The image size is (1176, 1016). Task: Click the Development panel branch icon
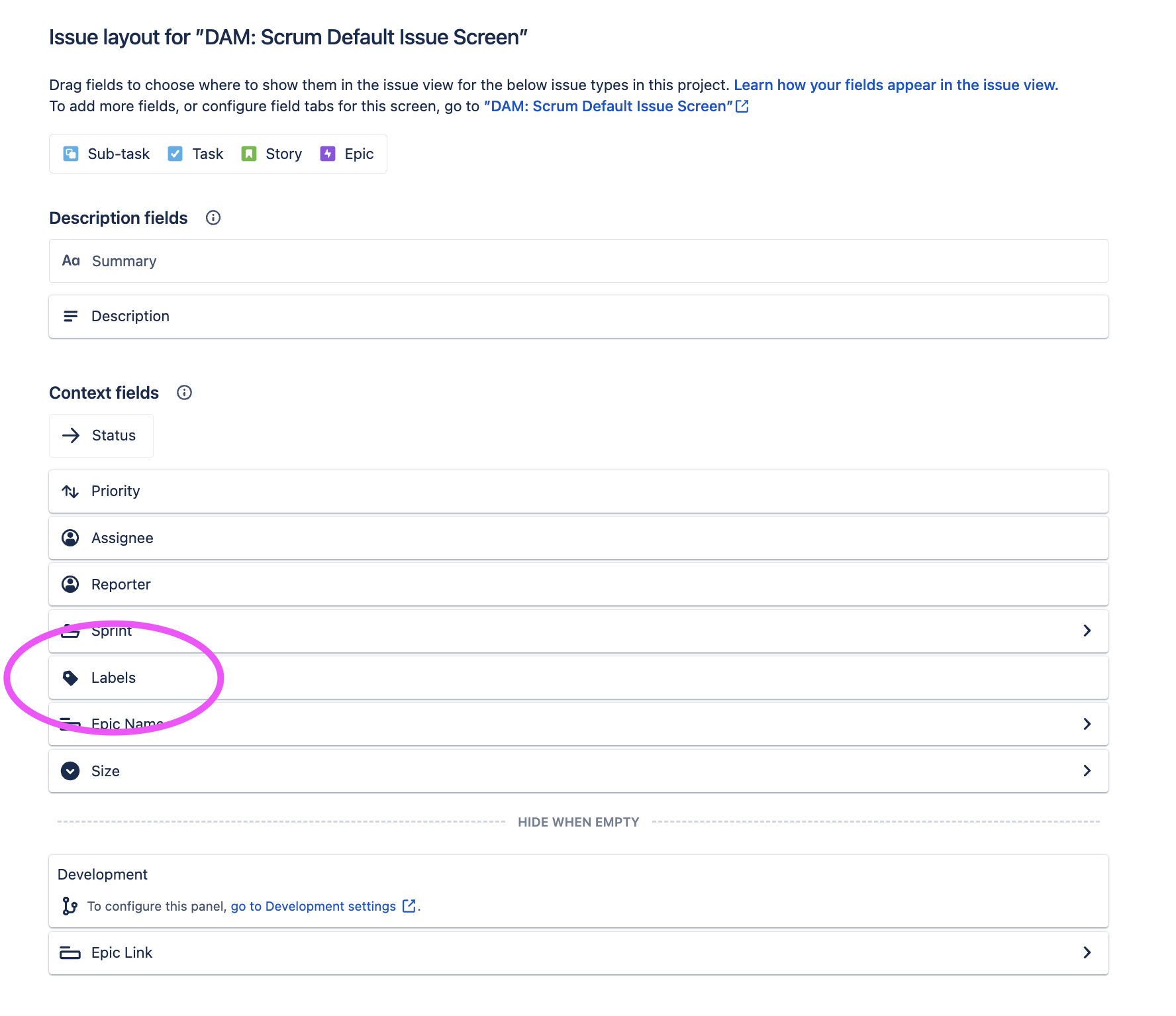click(x=70, y=906)
